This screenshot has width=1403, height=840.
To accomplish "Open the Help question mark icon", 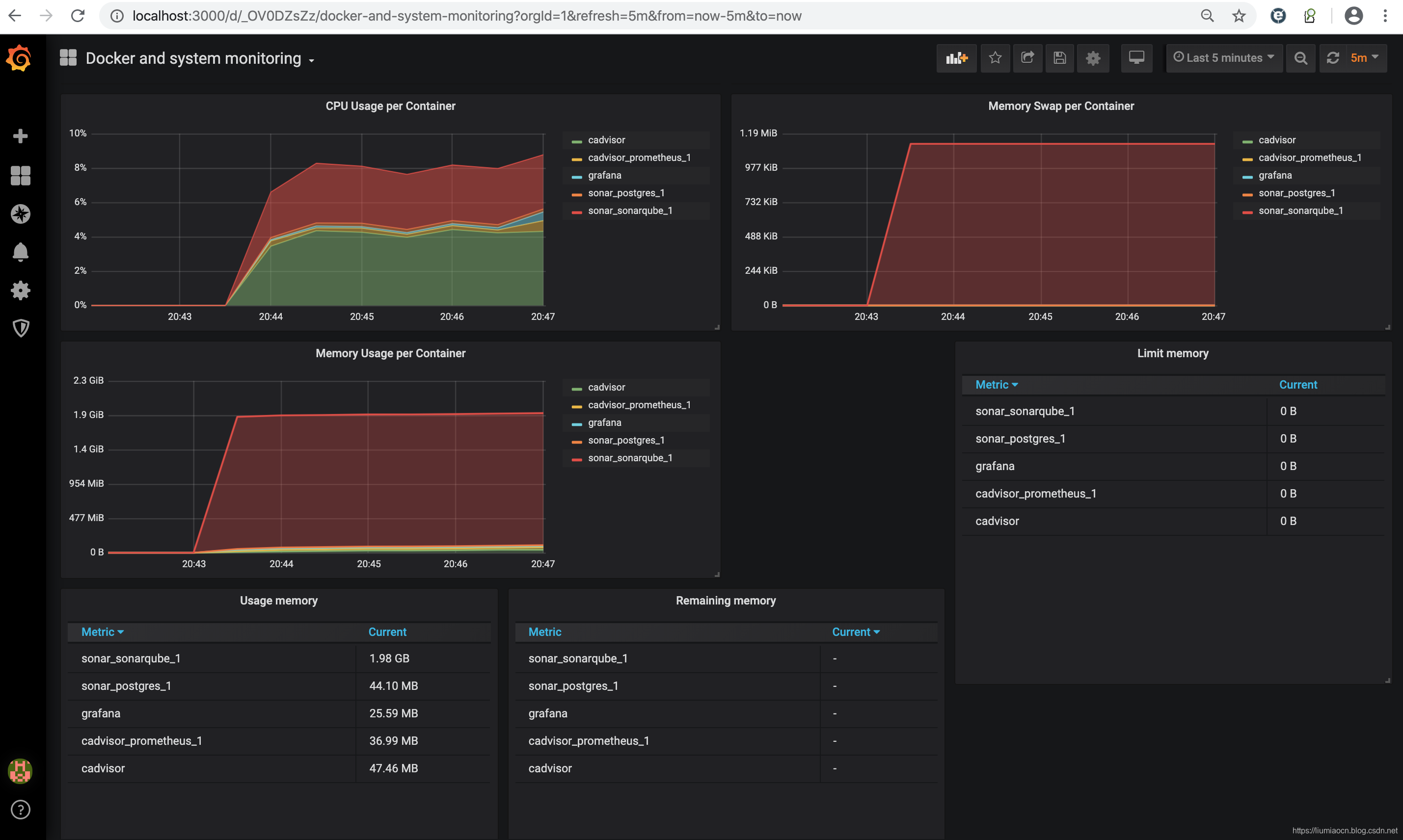I will 21,810.
